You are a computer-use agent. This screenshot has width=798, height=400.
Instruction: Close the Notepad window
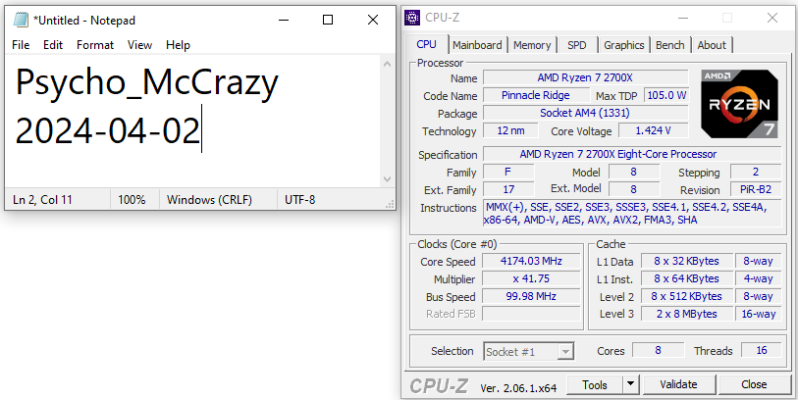coord(373,20)
